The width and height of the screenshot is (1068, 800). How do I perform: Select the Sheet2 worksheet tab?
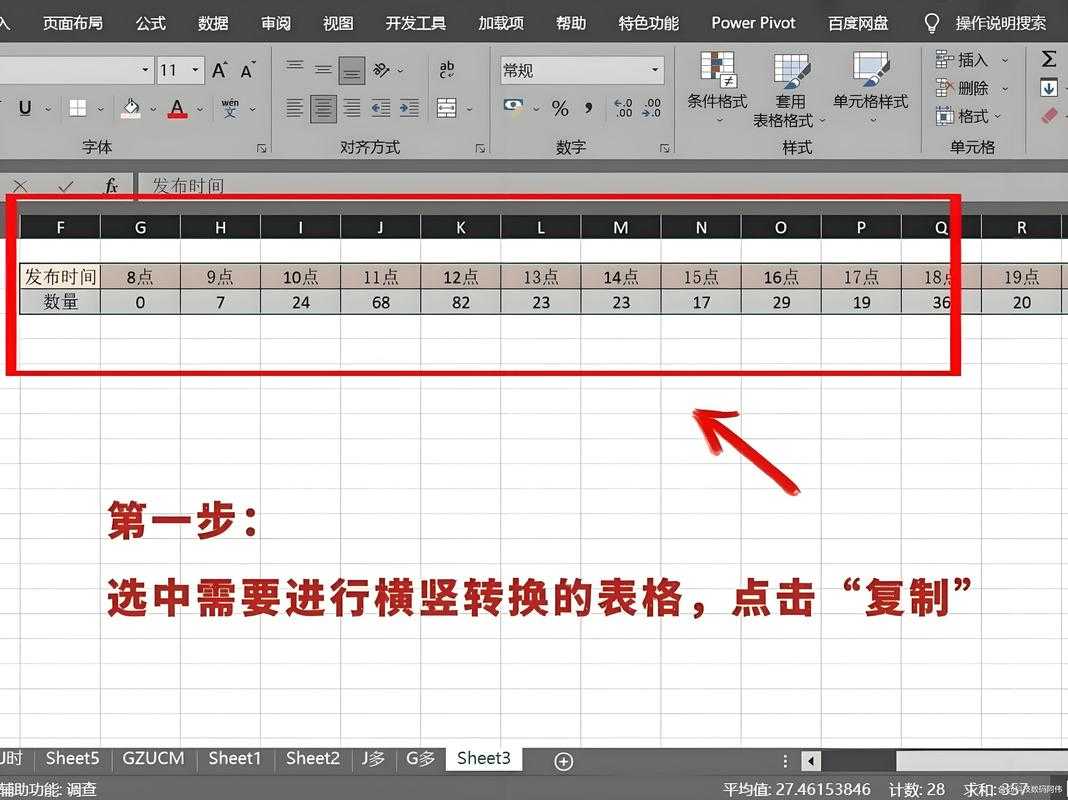tap(312, 758)
